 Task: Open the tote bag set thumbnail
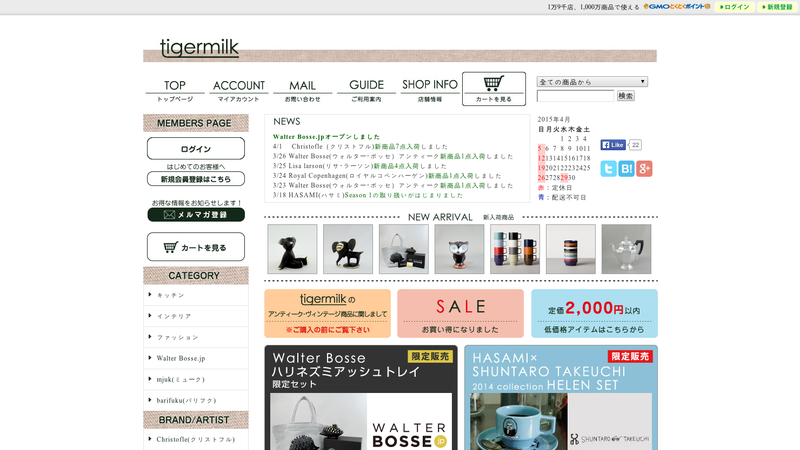coord(404,249)
